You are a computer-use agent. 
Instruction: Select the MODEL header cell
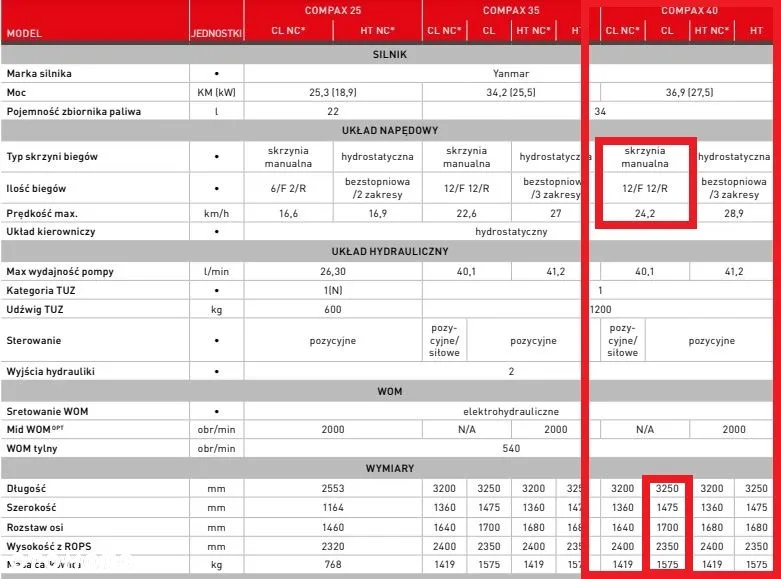[24, 33]
